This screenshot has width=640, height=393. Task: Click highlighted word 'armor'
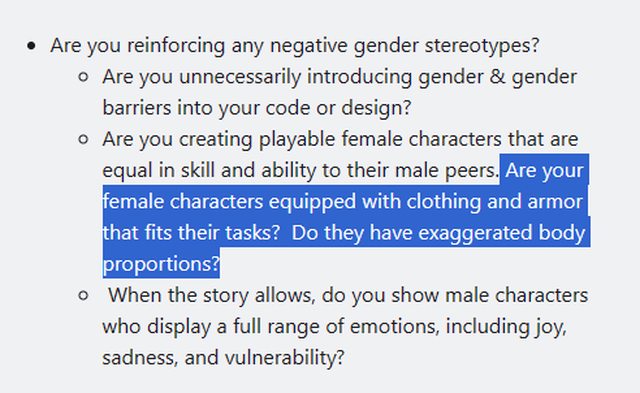[555, 202]
